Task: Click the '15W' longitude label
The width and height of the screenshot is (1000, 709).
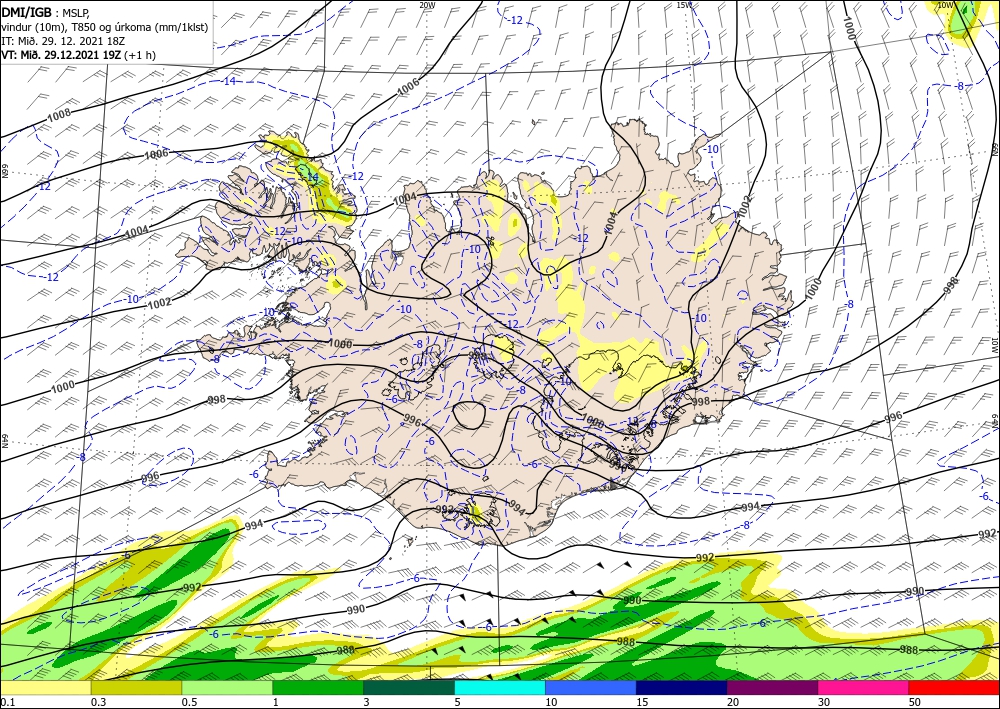Action: [684, 5]
